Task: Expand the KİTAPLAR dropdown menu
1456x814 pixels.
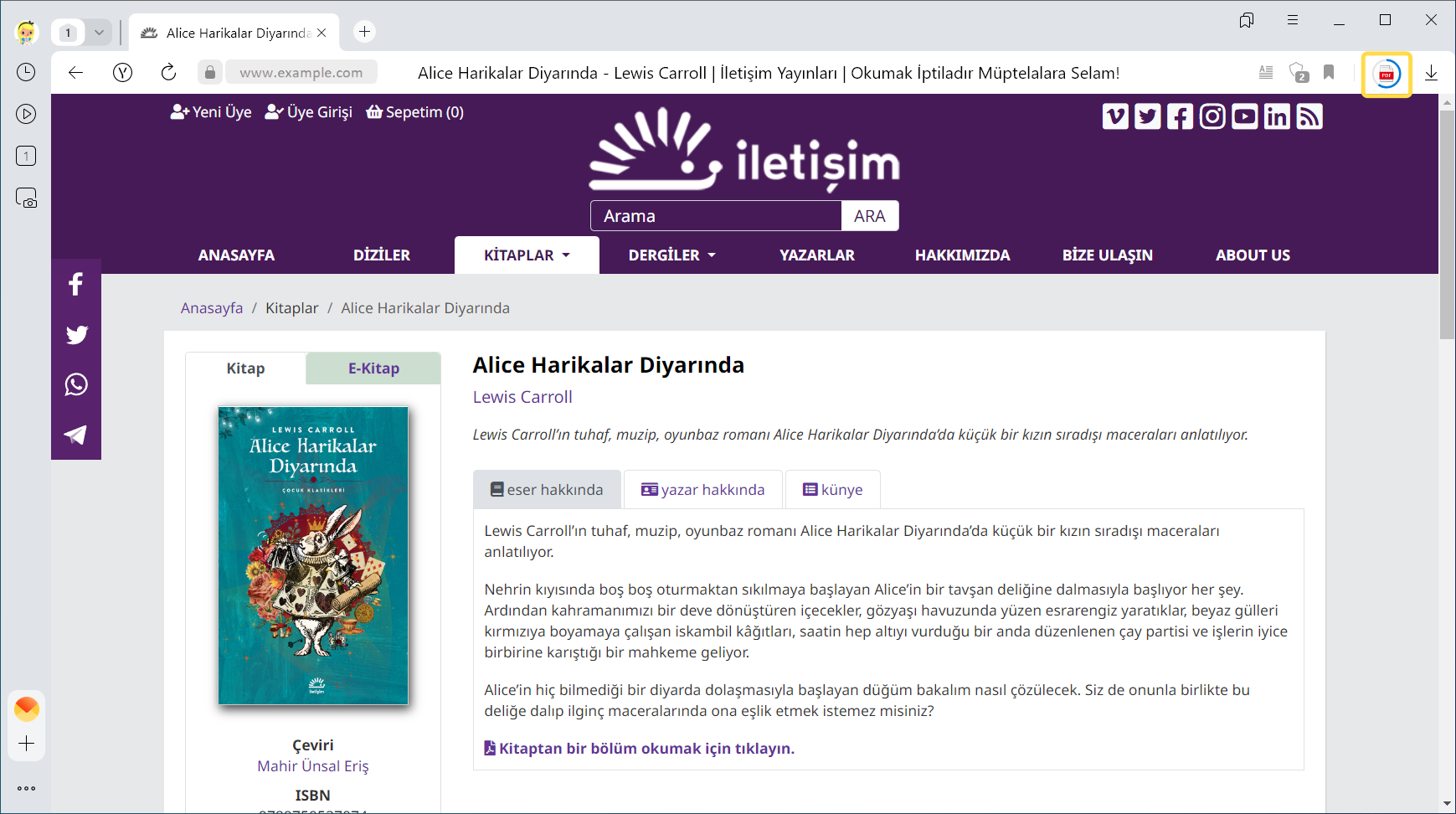Action: tap(527, 255)
